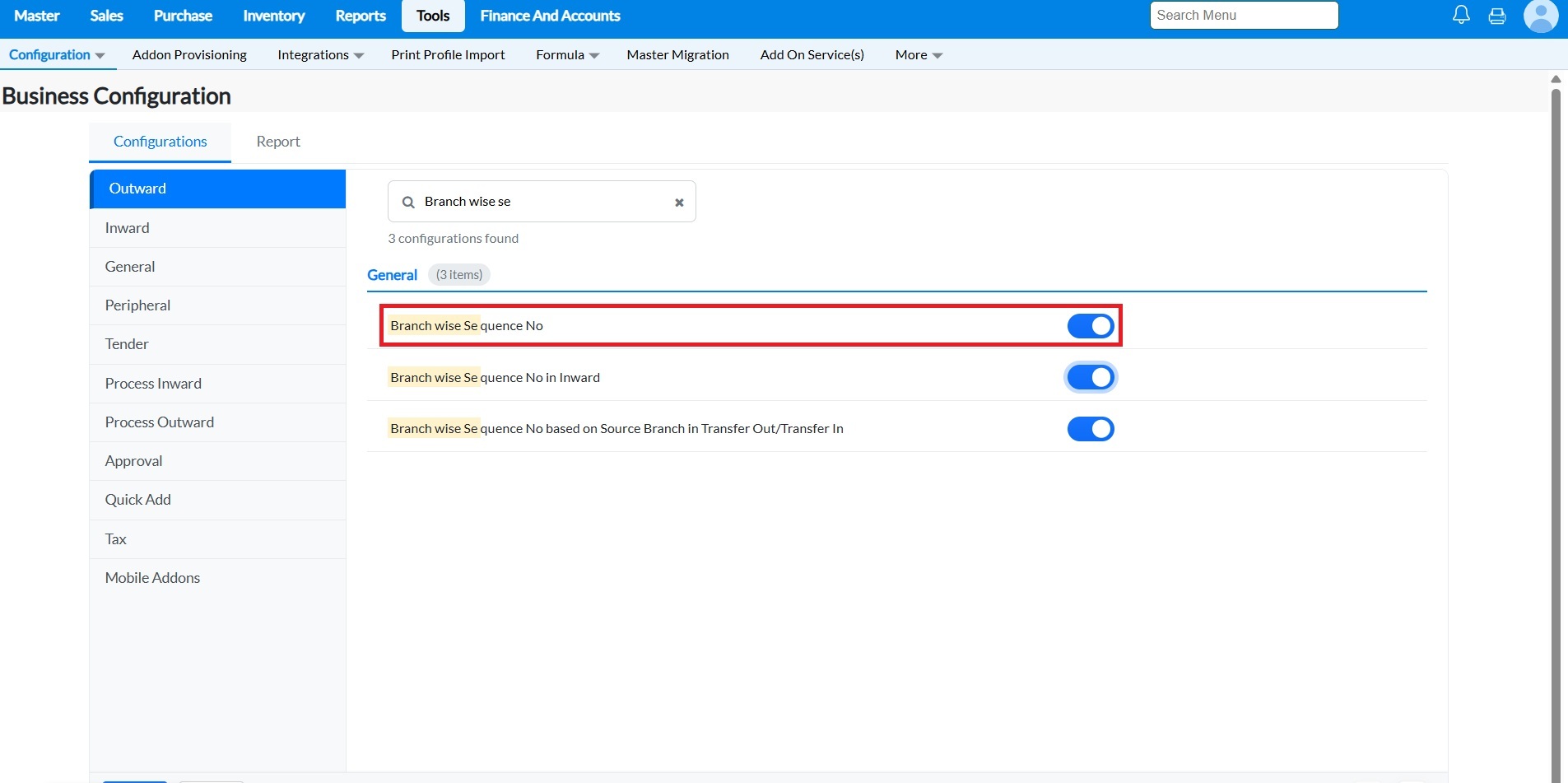Screen dimensions: 1568x783
Task: Open the More dropdown menu
Action: point(919,55)
